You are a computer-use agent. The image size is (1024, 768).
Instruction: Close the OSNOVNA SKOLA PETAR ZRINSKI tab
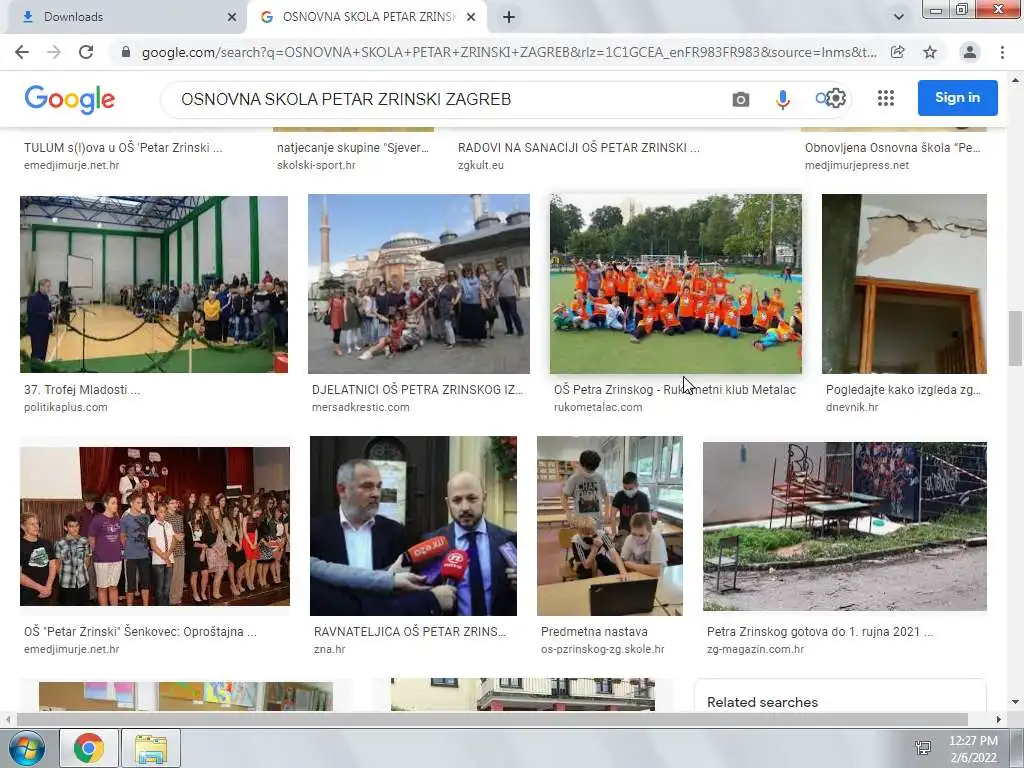click(471, 17)
